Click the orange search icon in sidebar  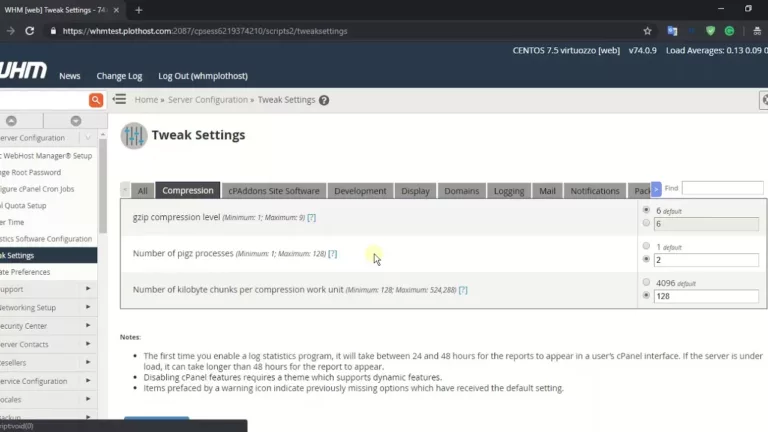tap(96, 100)
